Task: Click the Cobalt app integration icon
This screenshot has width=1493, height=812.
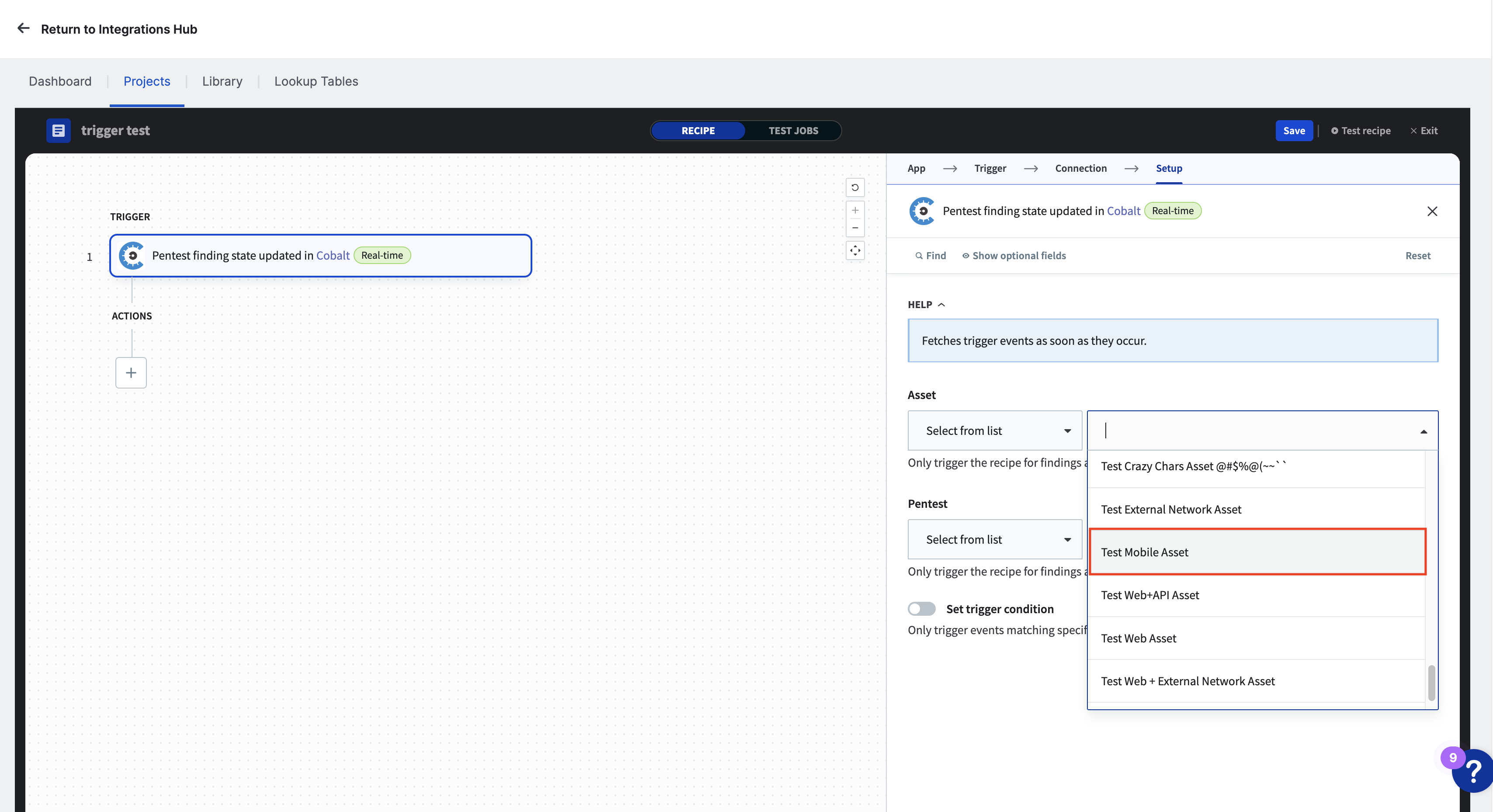Action: tap(921, 211)
